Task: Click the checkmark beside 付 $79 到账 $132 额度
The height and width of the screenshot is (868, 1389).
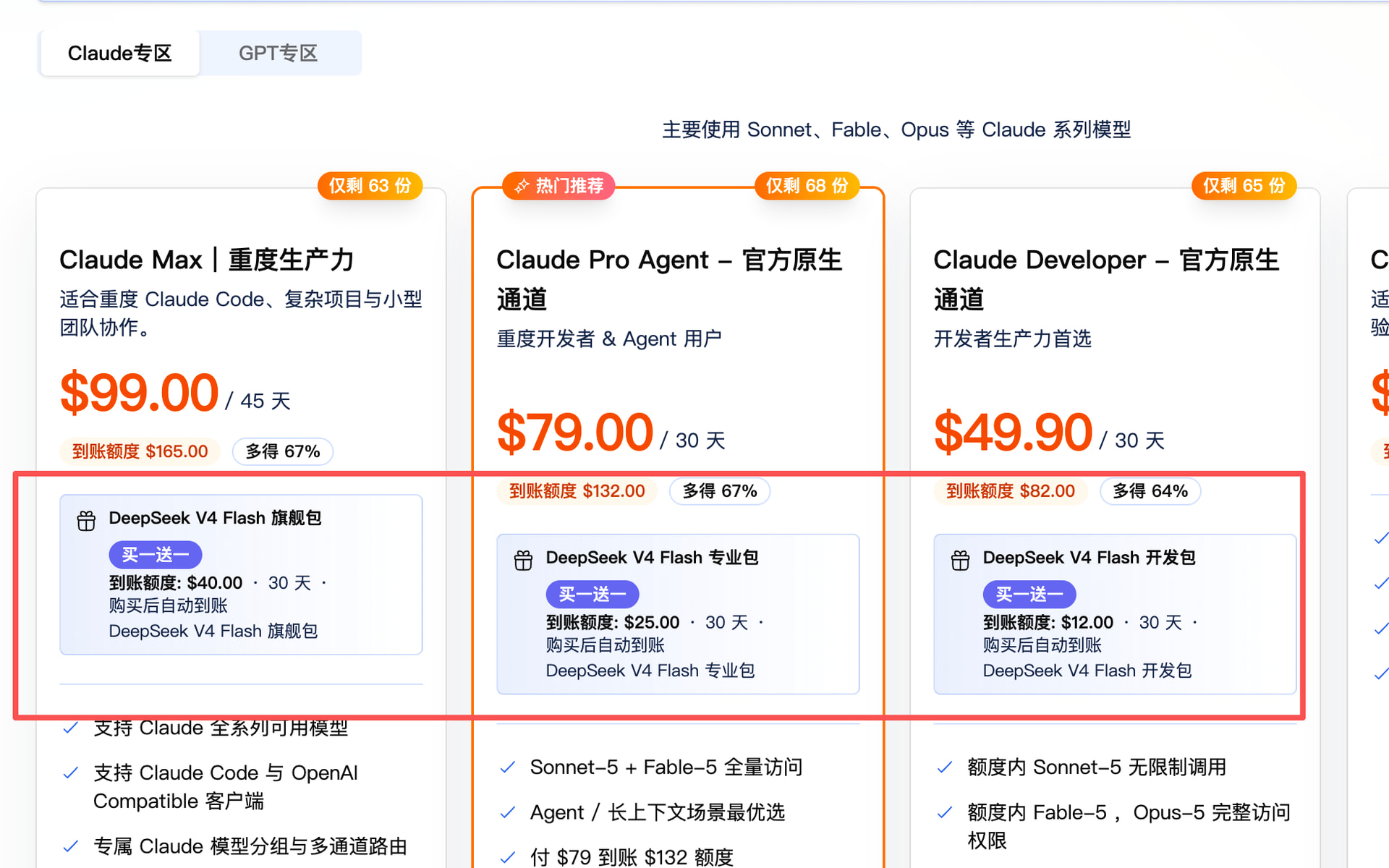Action: click(508, 858)
